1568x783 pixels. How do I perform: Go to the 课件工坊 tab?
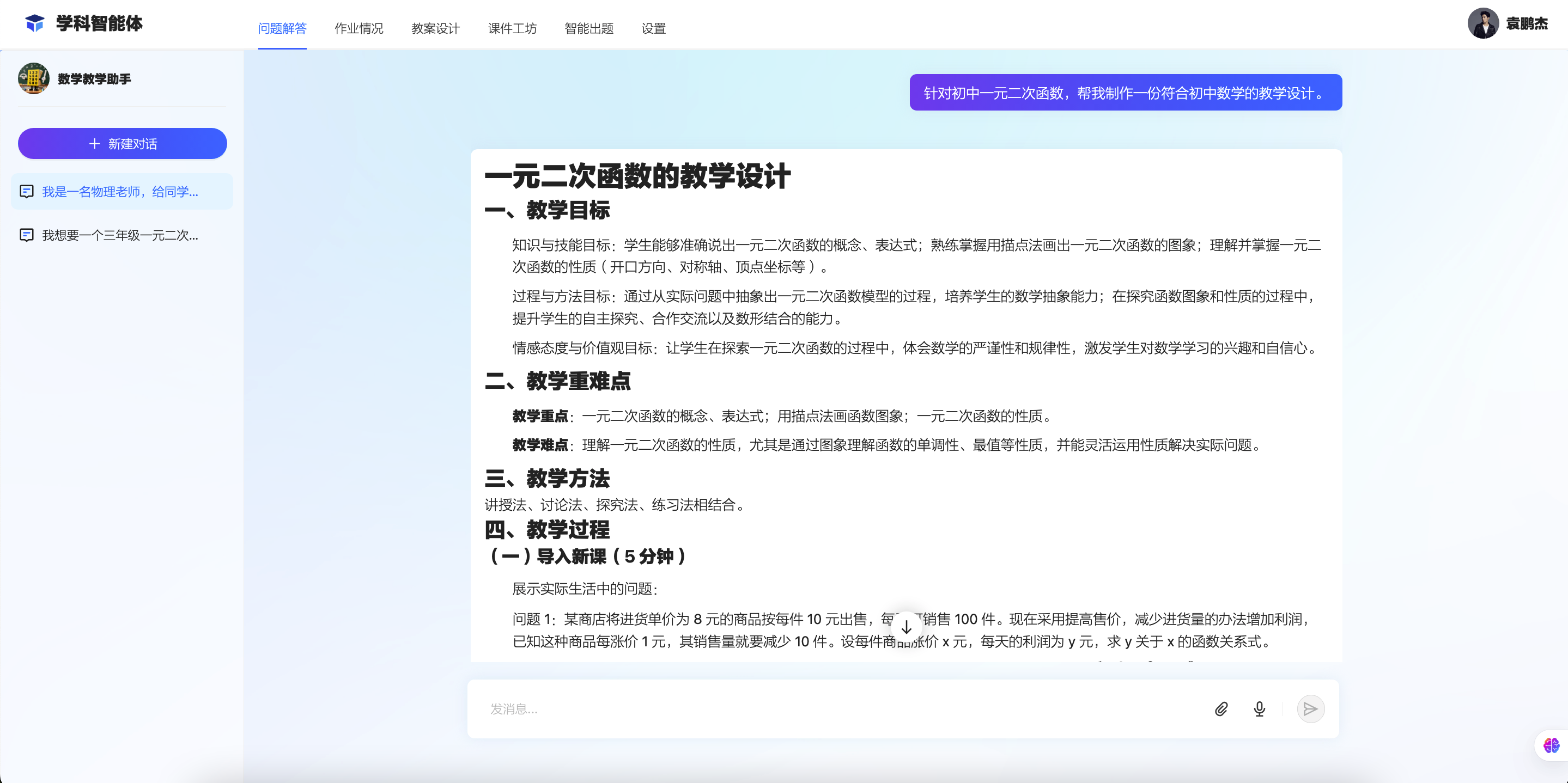point(512,29)
